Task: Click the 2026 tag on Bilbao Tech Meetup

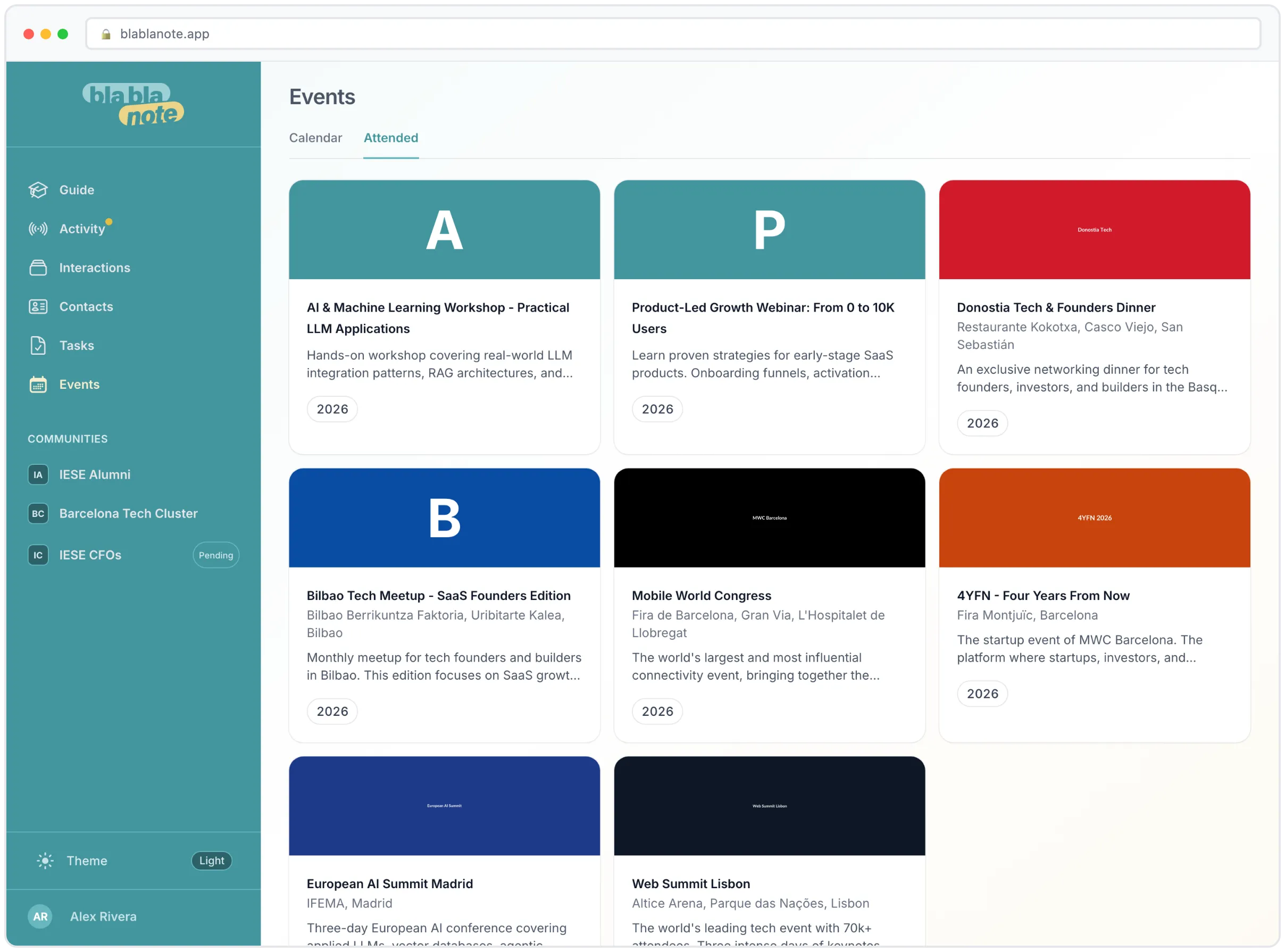Action: [332, 712]
